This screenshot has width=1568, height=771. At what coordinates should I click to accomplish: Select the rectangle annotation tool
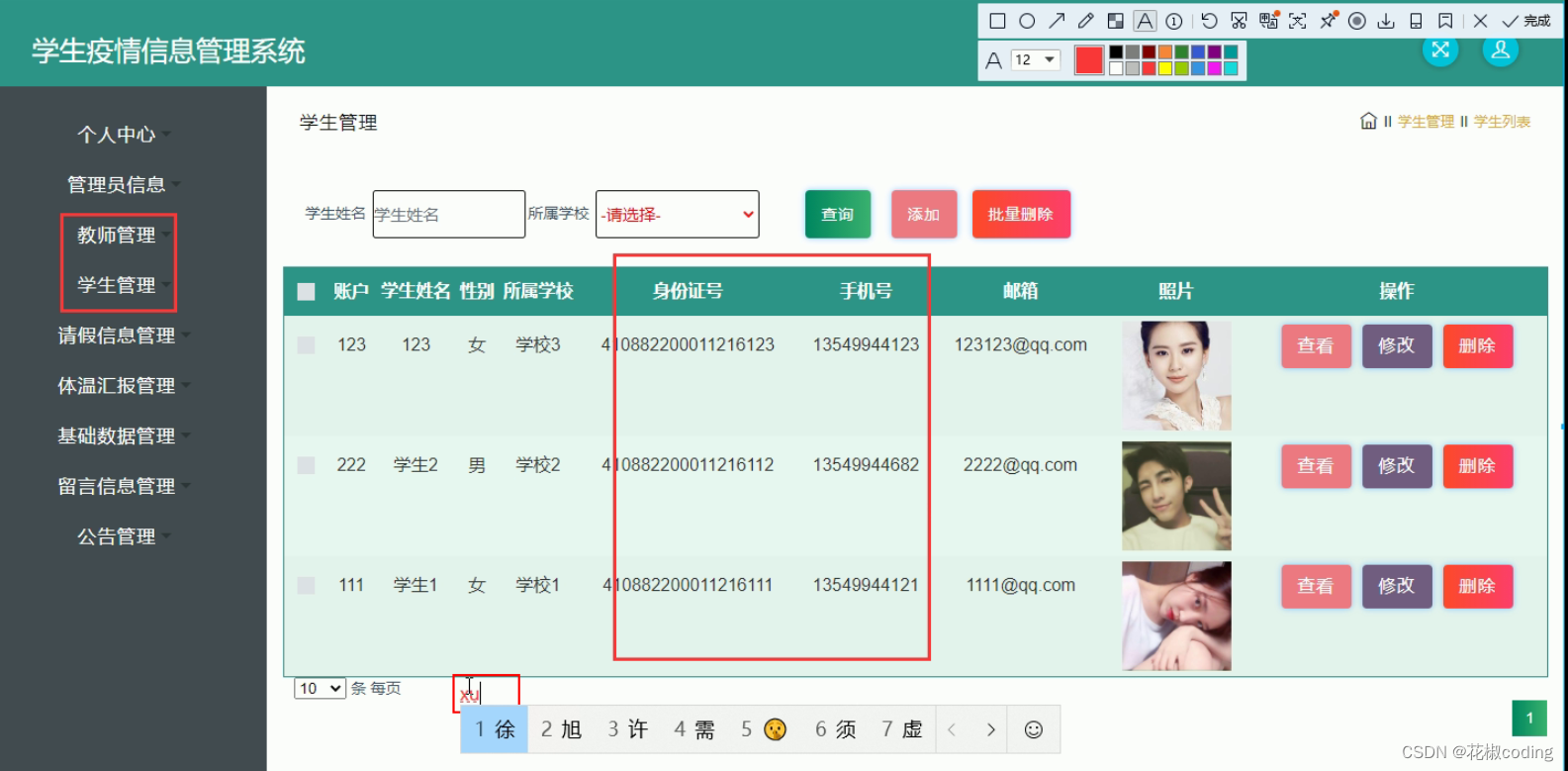coord(997,21)
